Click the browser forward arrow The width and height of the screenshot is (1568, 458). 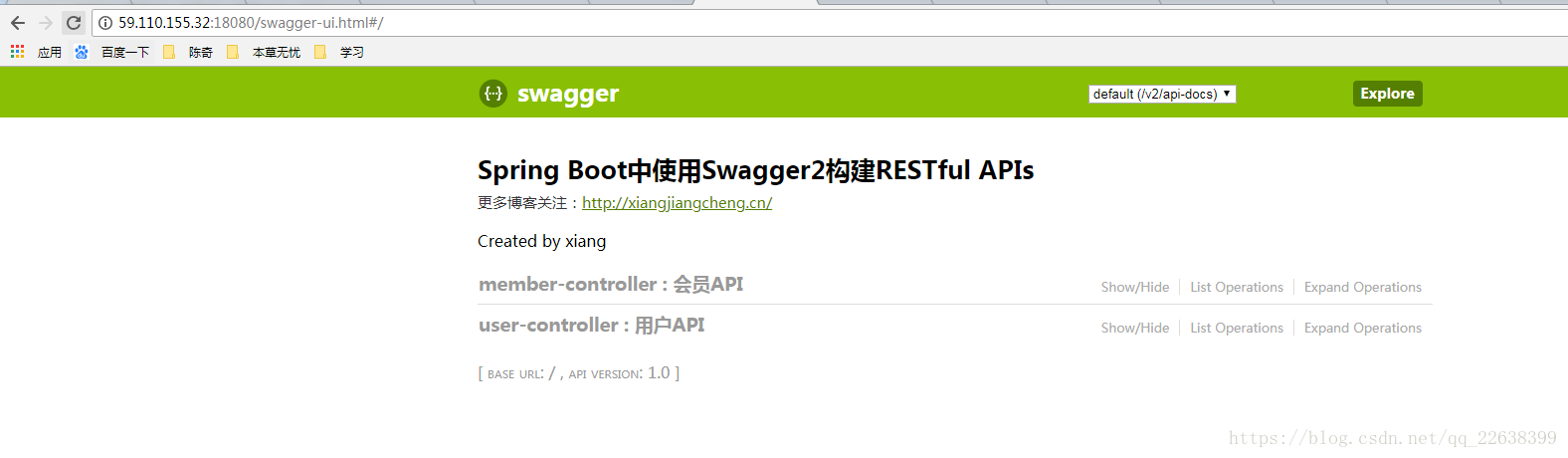pos(46,23)
